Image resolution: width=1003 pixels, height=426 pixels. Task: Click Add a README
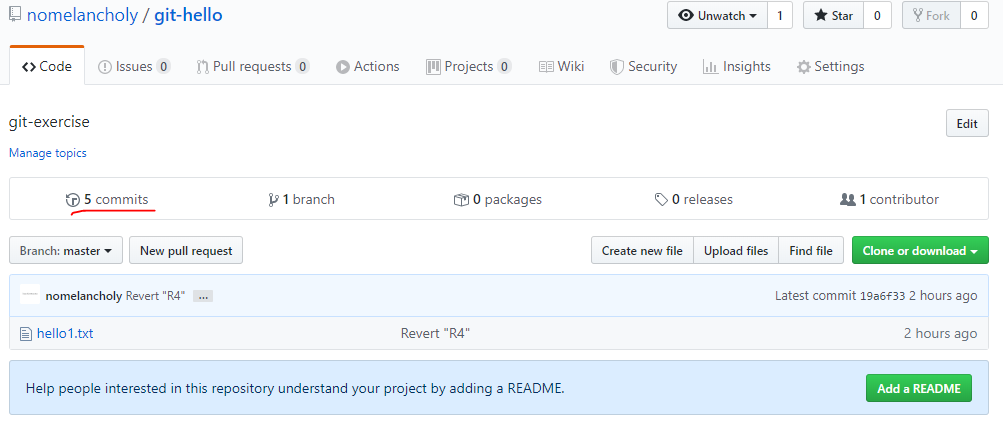[919, 388]
